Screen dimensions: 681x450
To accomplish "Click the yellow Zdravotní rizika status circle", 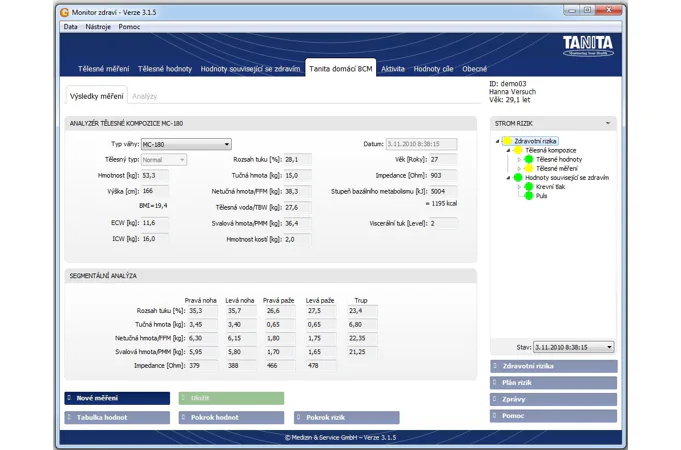I will (507, 142).
